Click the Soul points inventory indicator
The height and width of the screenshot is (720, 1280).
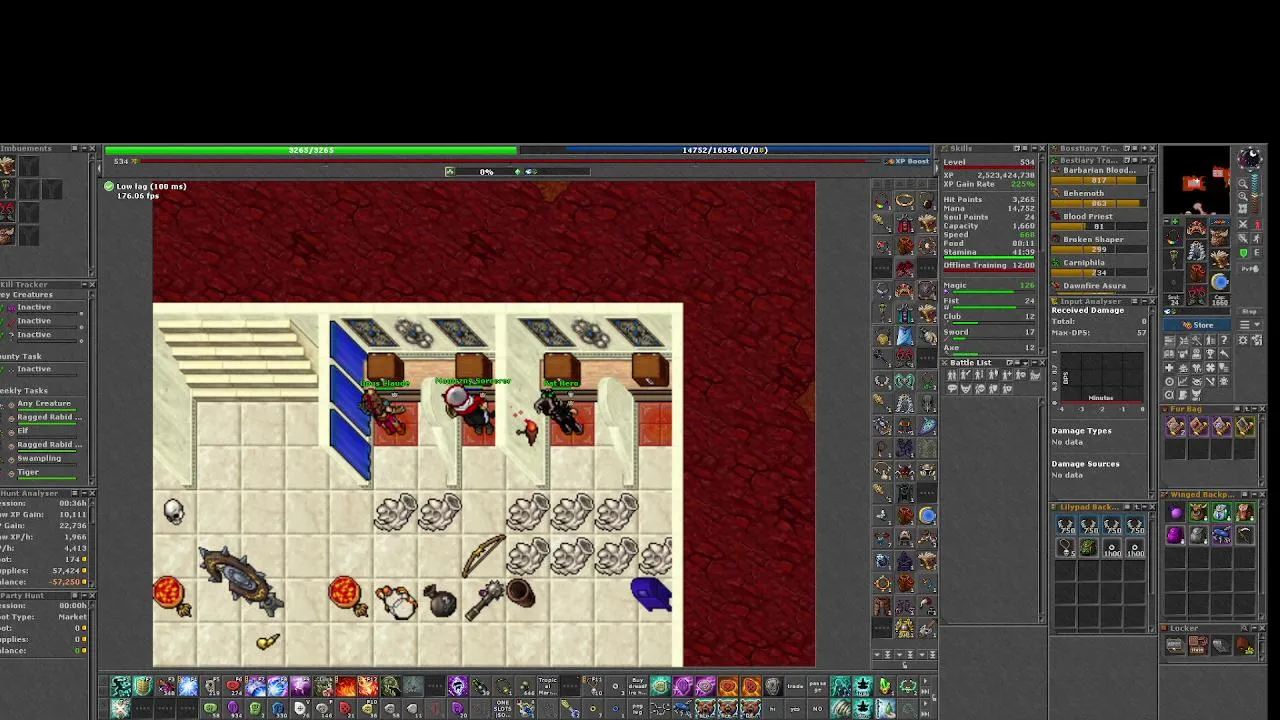[x=1174, y=300]
